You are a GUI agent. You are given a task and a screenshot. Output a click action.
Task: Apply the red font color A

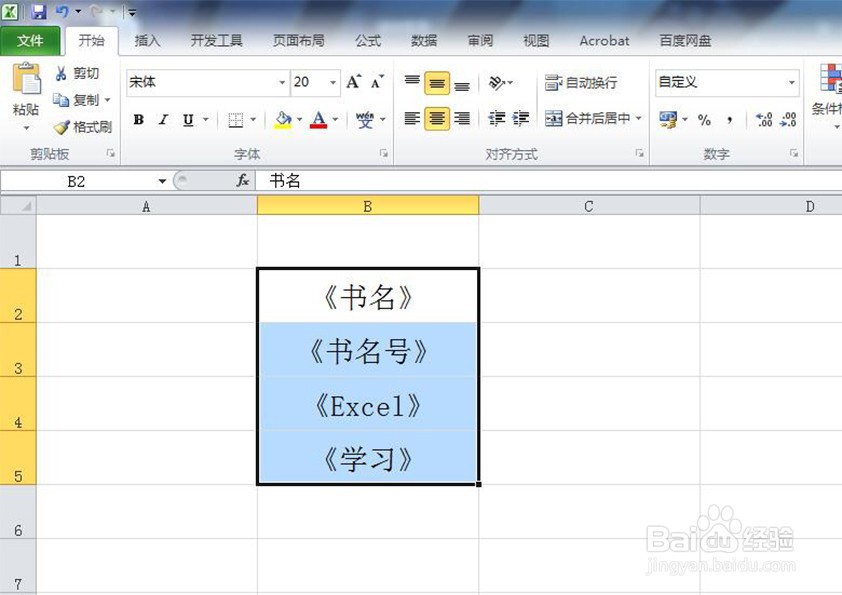[x=318, y=120]
